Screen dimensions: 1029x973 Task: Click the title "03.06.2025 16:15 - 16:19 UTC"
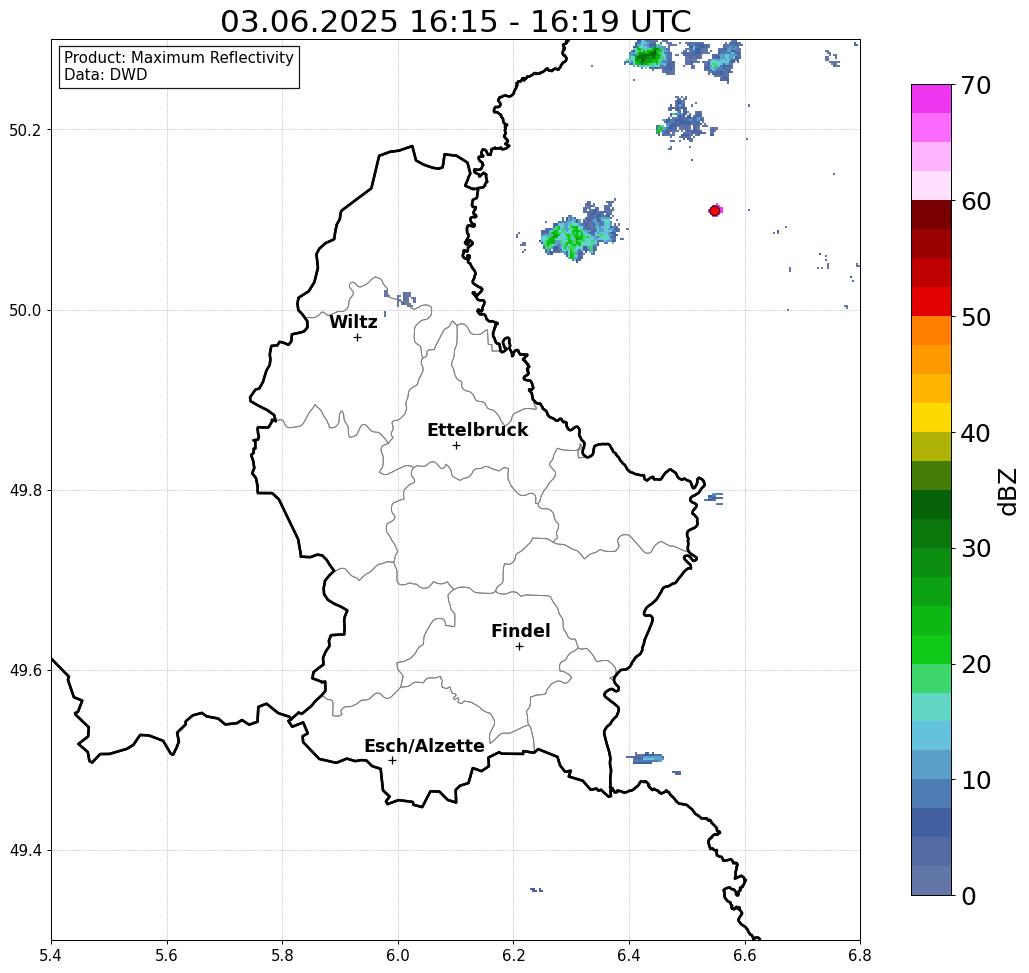(x=455, y=21)
